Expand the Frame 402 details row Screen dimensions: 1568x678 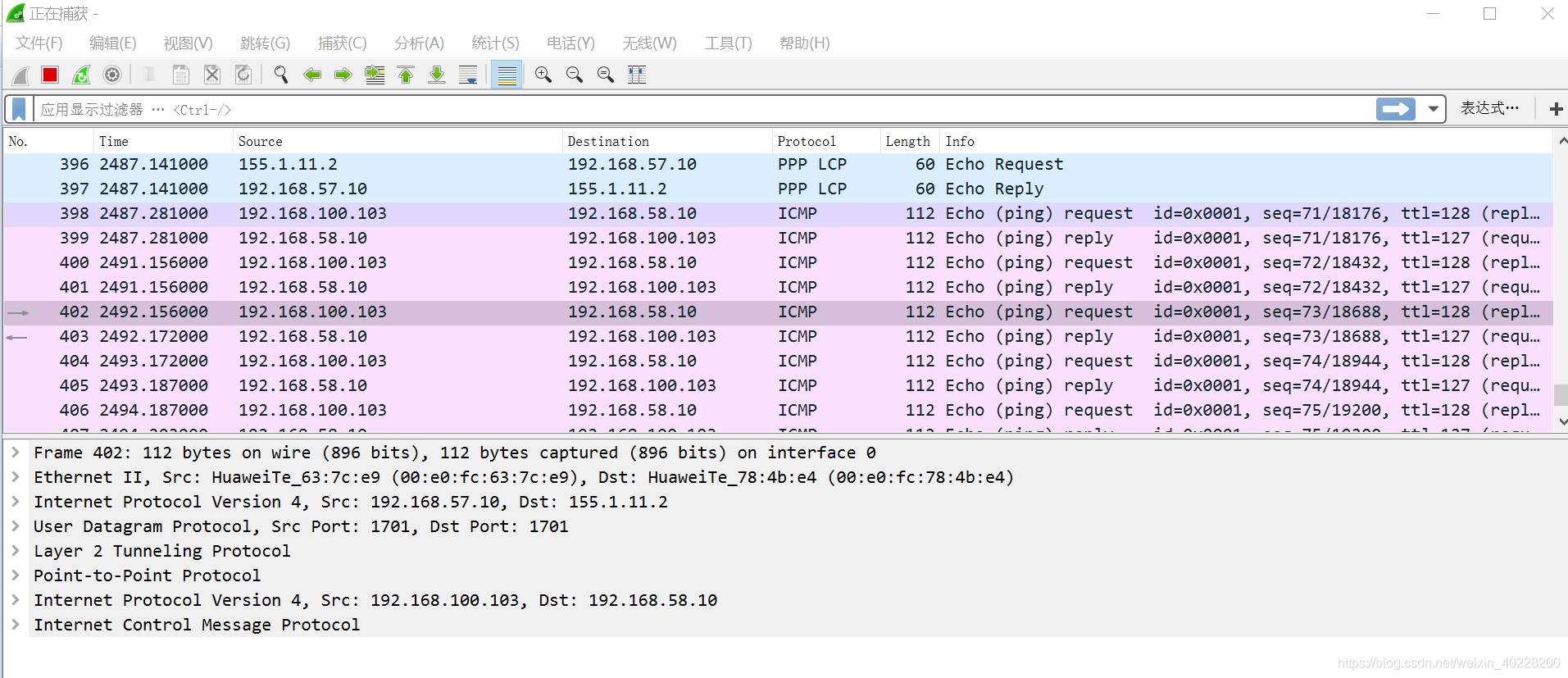pos(15,453)
